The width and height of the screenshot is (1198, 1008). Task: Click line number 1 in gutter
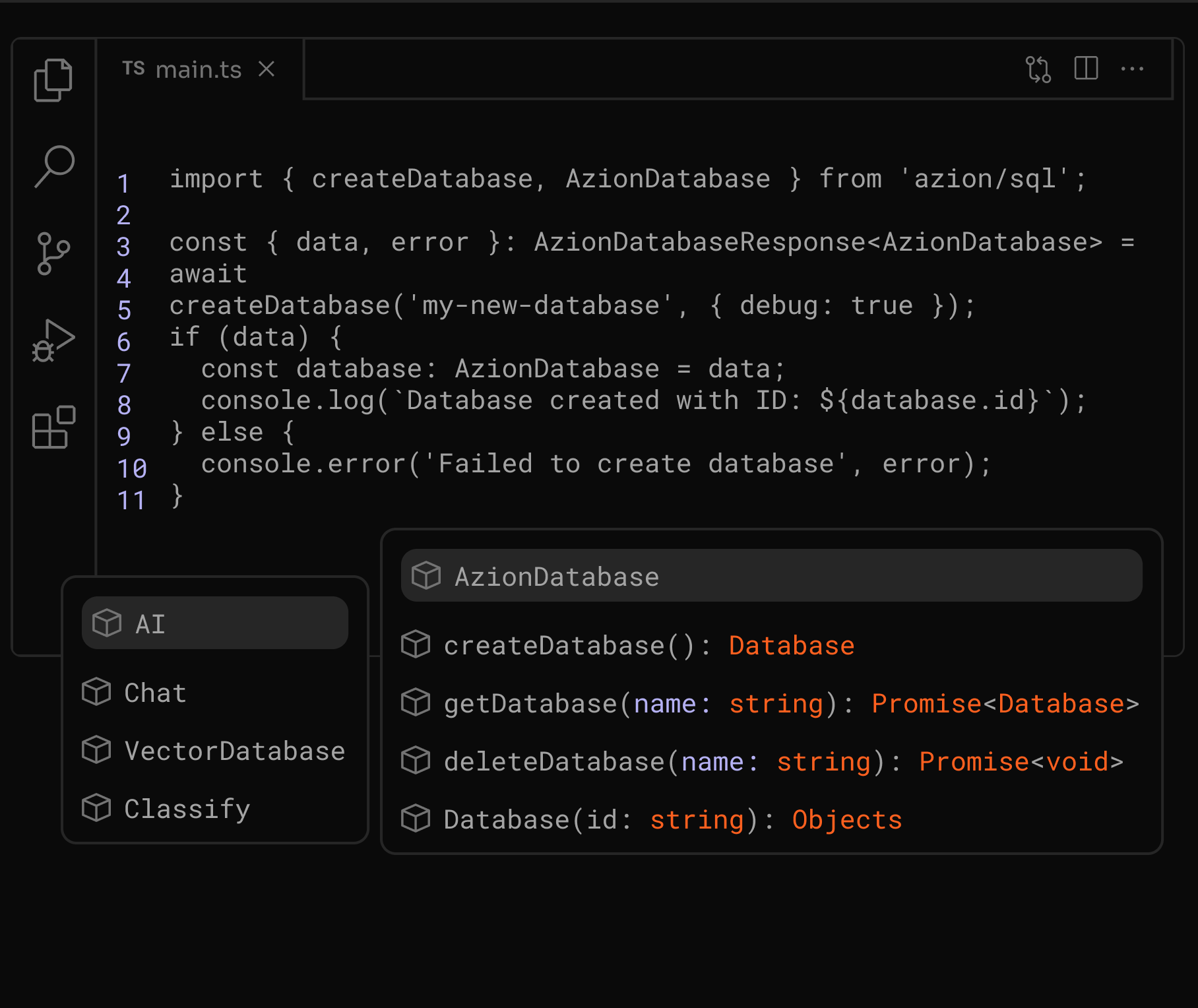pyautogui.click(x=123, y=183)
